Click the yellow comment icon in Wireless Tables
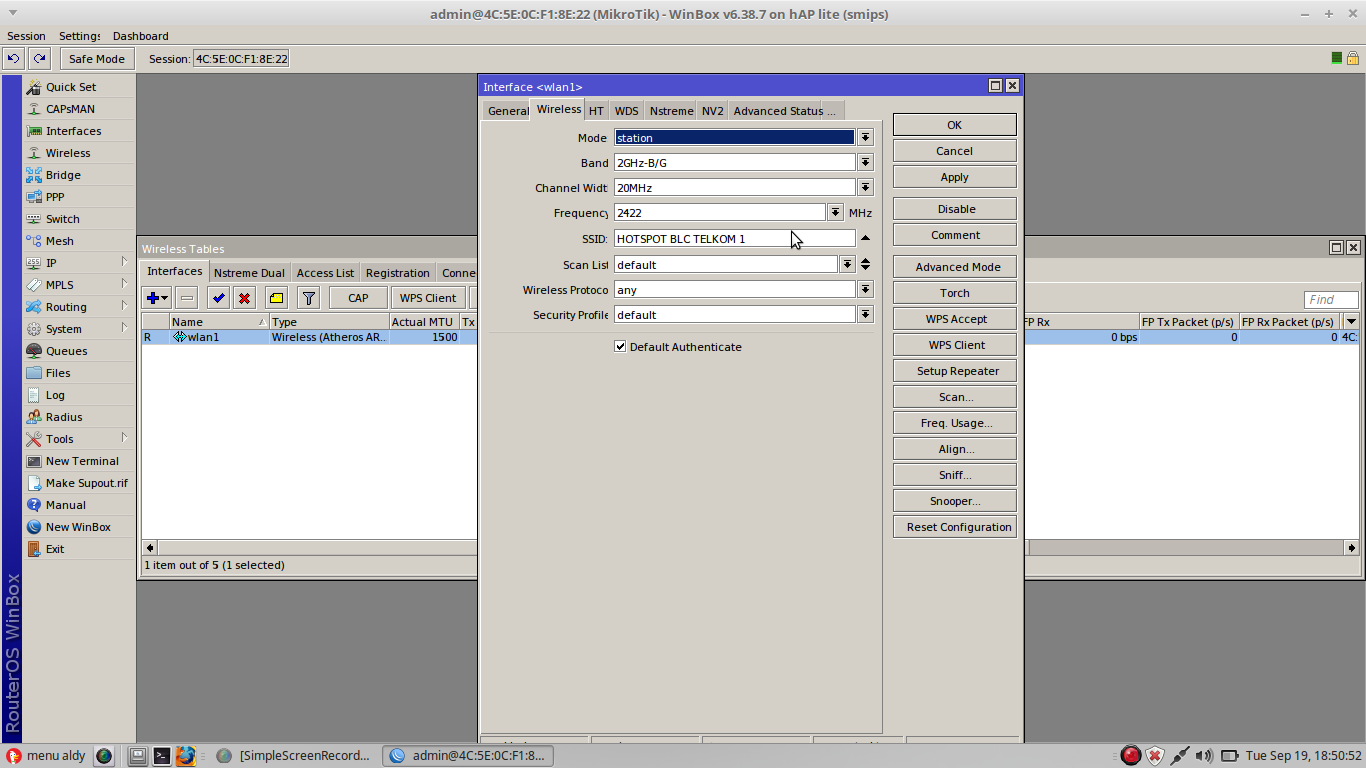This screenshot has width=1366, height=768. (277, 298)
